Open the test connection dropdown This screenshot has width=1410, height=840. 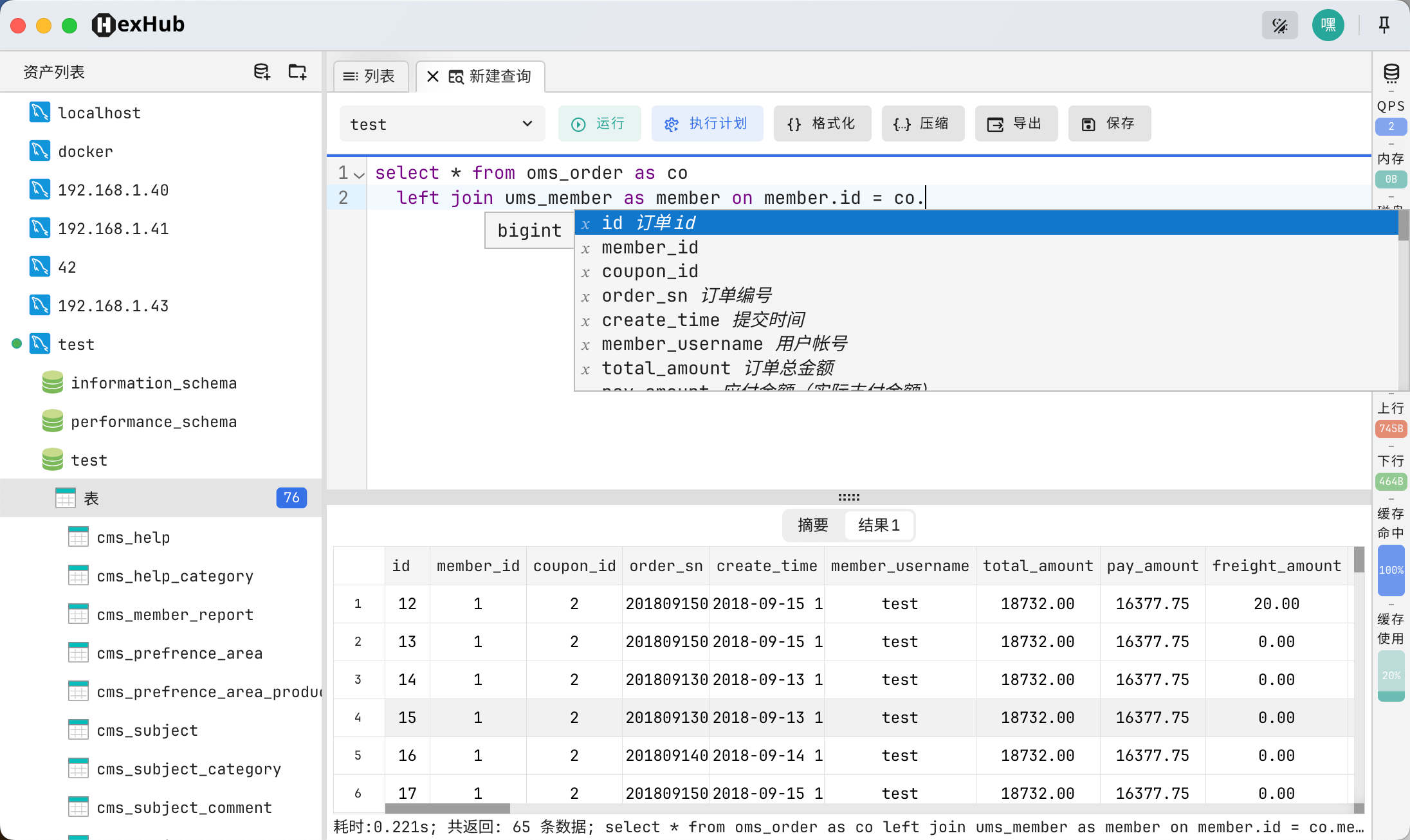pyautogui.click(x=442, y=123)
